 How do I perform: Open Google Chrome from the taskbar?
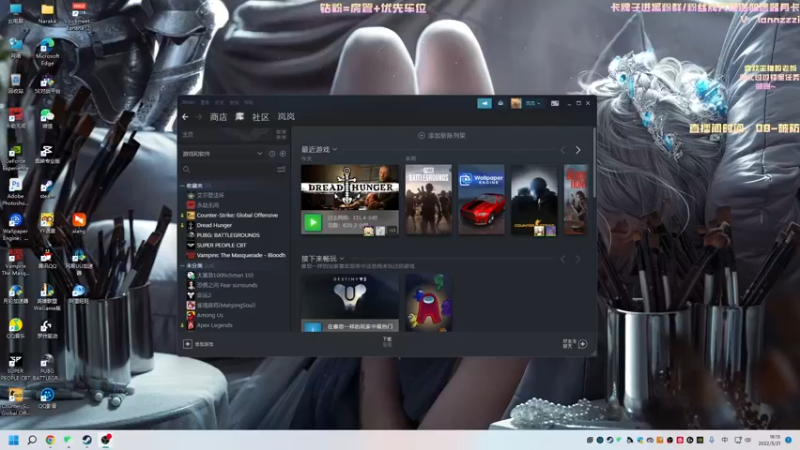click(x=50, y=440)
